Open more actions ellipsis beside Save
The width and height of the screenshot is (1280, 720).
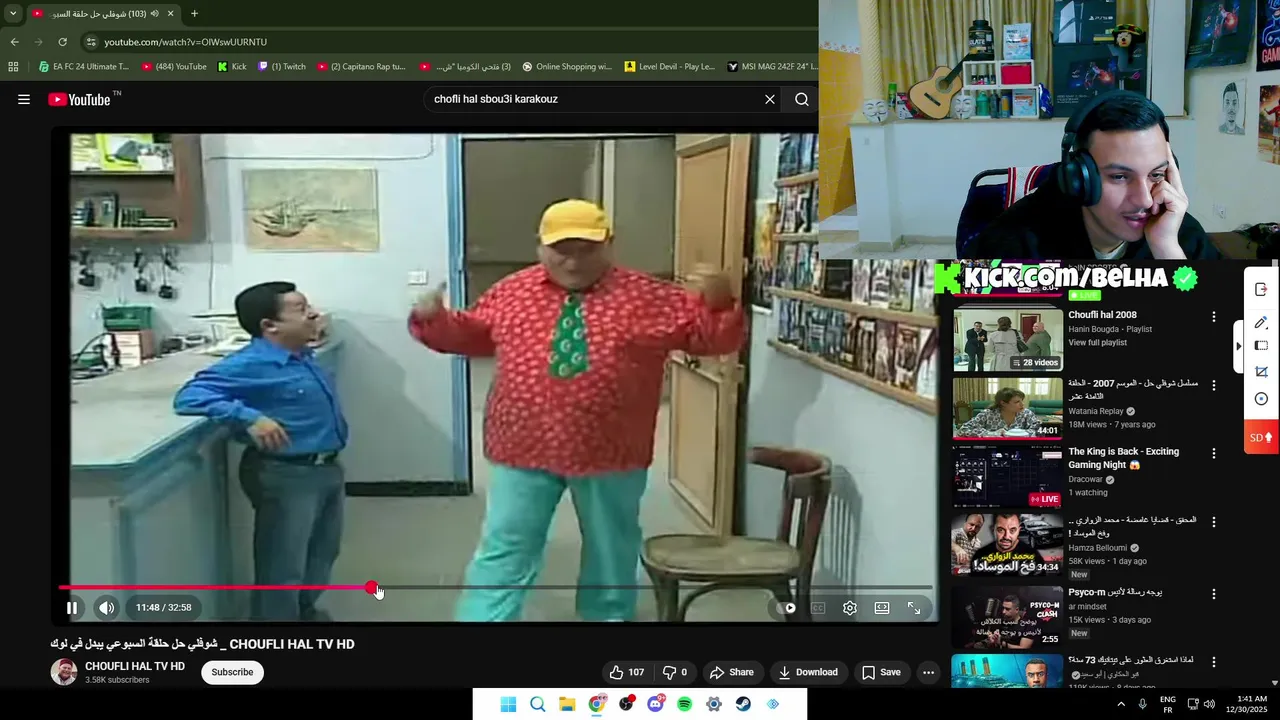[x=928, y=672]
